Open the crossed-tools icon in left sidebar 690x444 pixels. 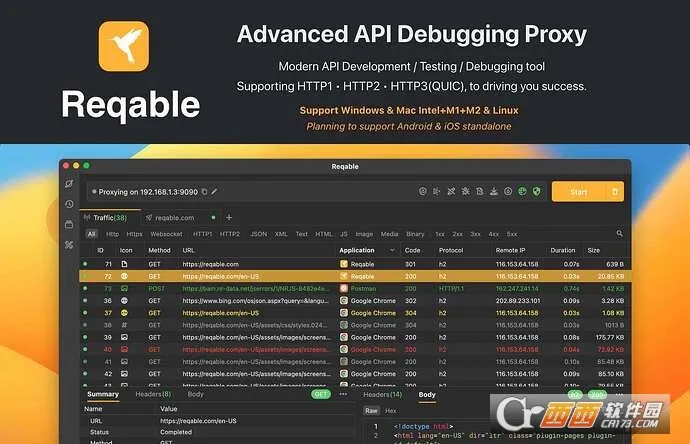(69, 245)
